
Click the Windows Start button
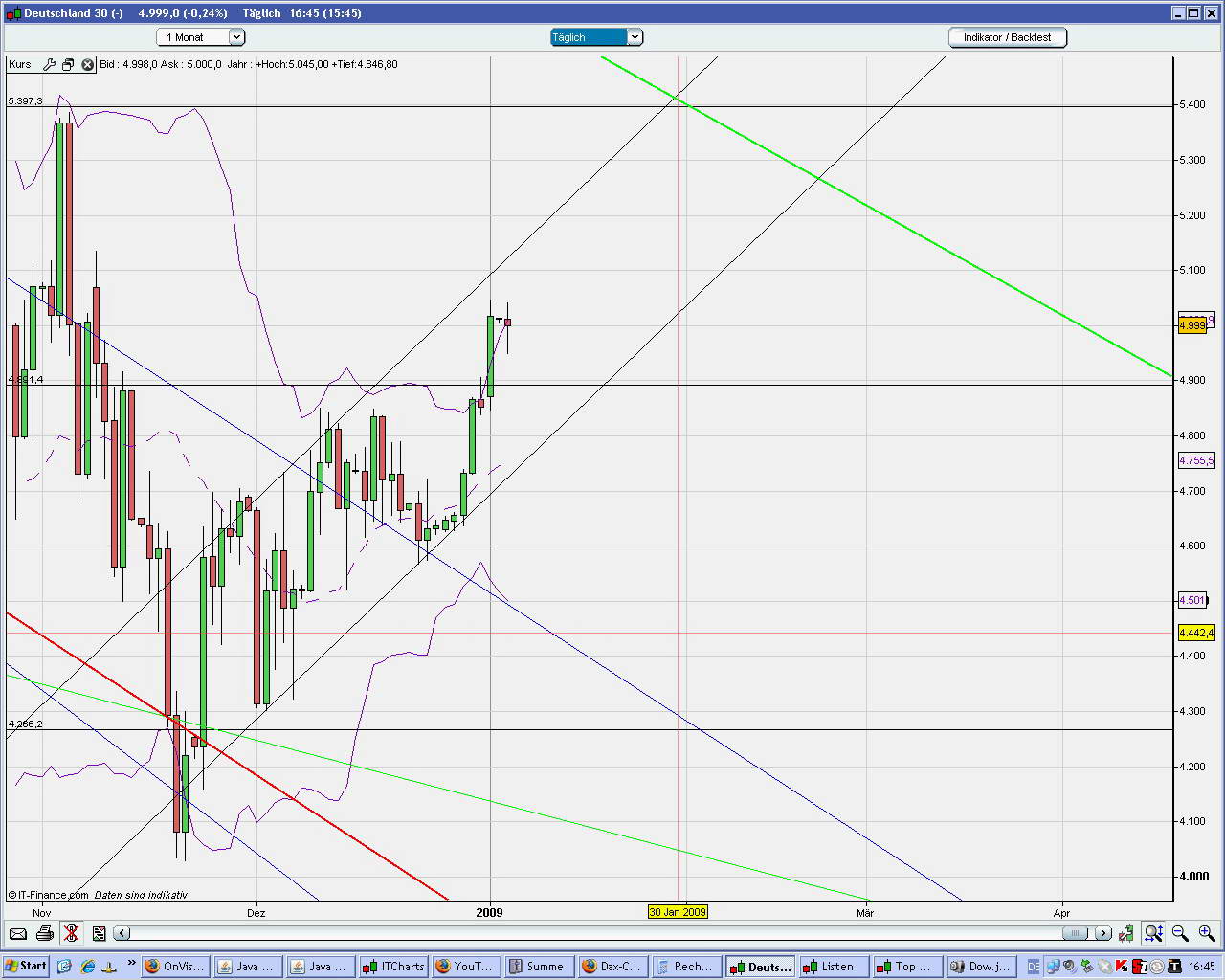26,967
